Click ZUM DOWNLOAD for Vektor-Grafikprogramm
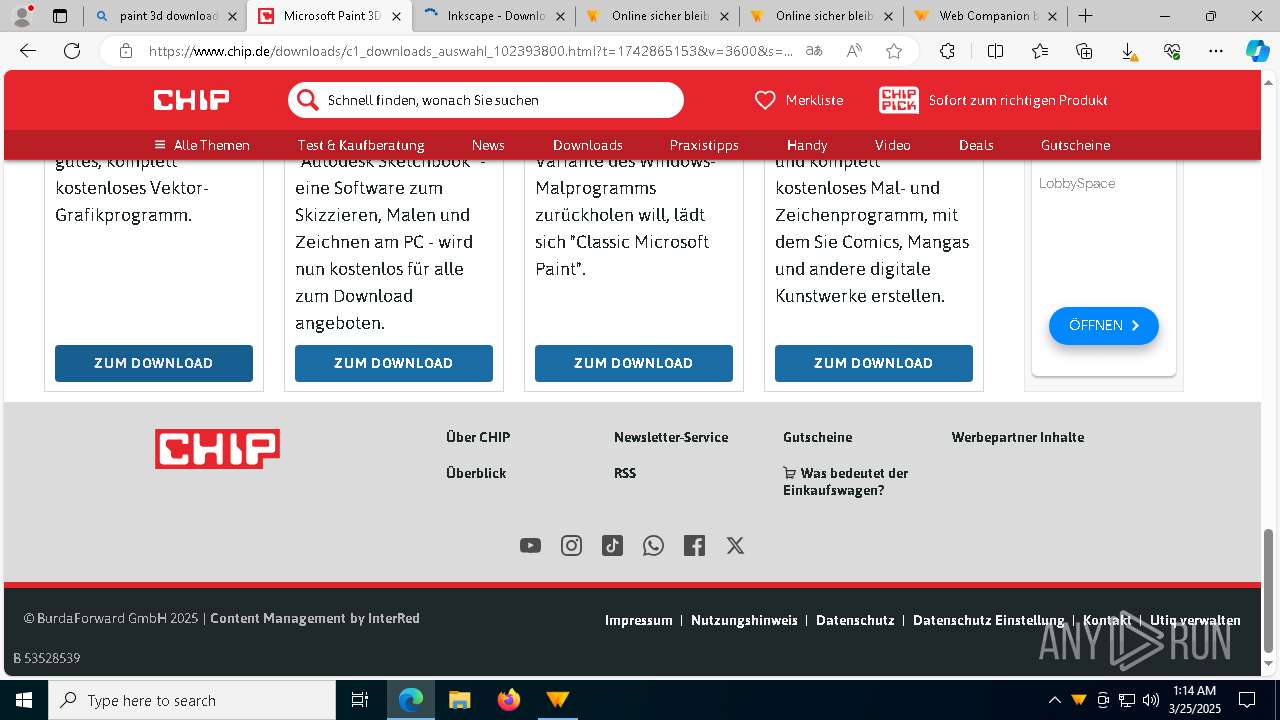Viewport: 1280px width, 720px height. [x=154, y=363]
